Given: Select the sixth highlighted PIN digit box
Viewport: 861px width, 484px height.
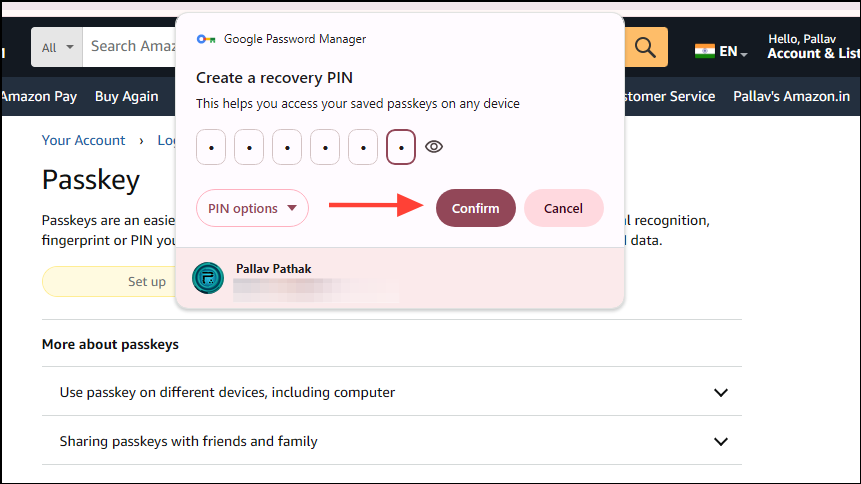Looking at the screenshot, I should tap(401, 147).
